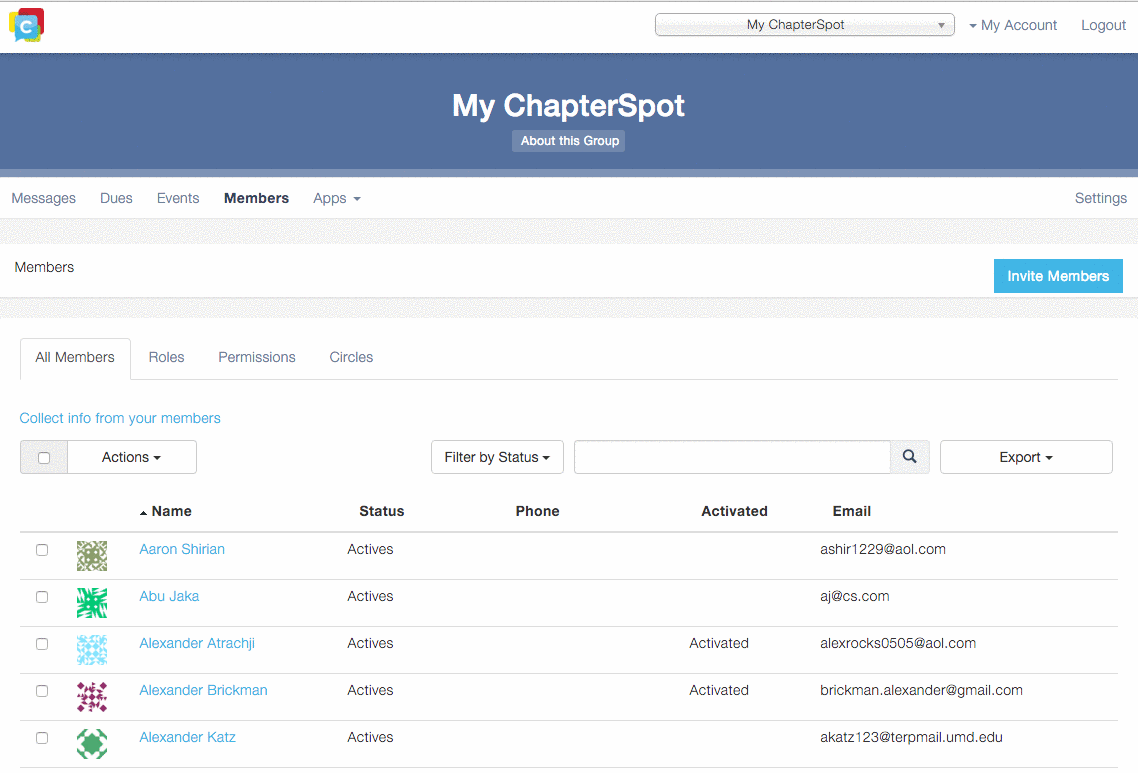1138x773 pixels.
Task: Open the Actions dropdown
Action: point(131,457)
